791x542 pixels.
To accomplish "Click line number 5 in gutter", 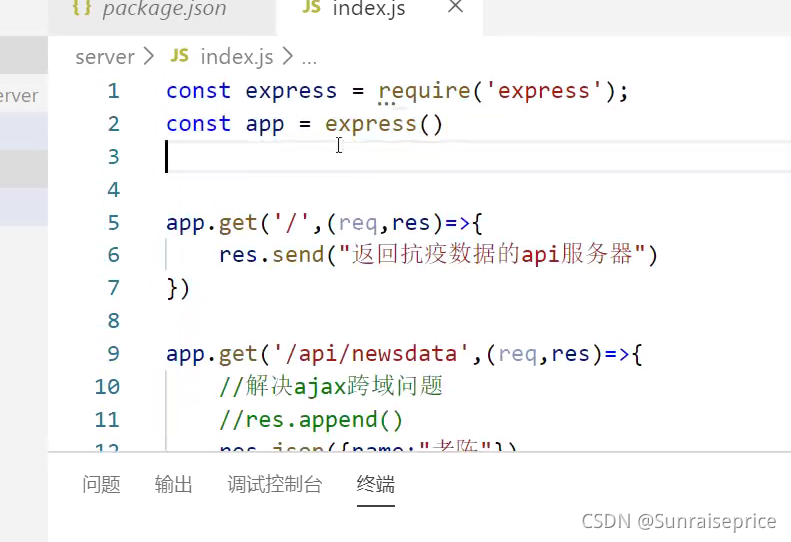I will [x=114, y=223].
